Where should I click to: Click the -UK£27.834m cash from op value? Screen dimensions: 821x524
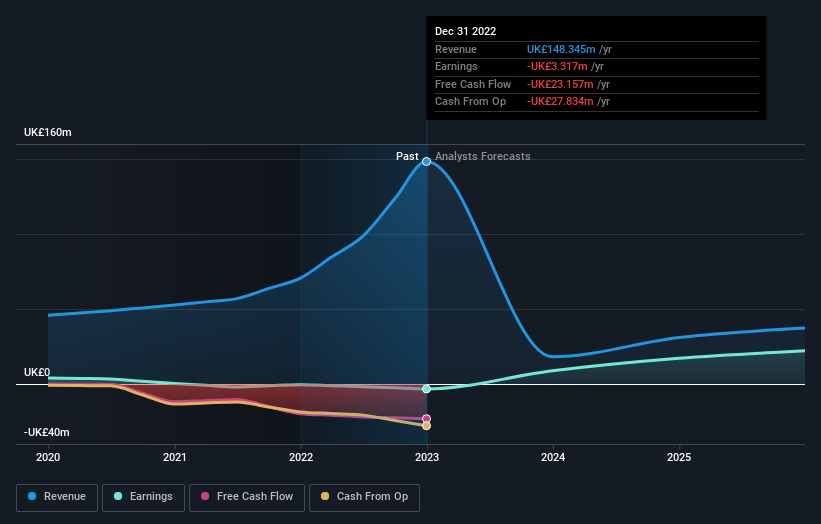pos(560,102)
